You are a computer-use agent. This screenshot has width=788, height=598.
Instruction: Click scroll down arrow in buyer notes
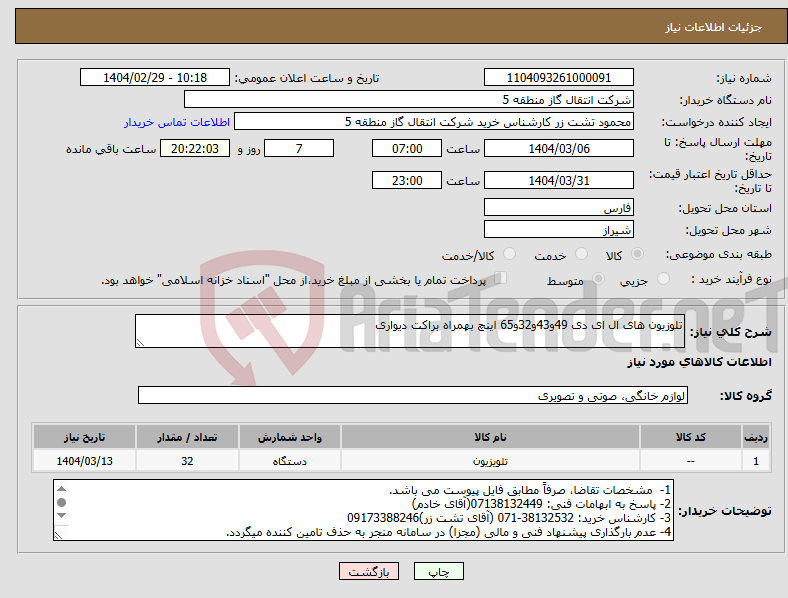point(61,516)
